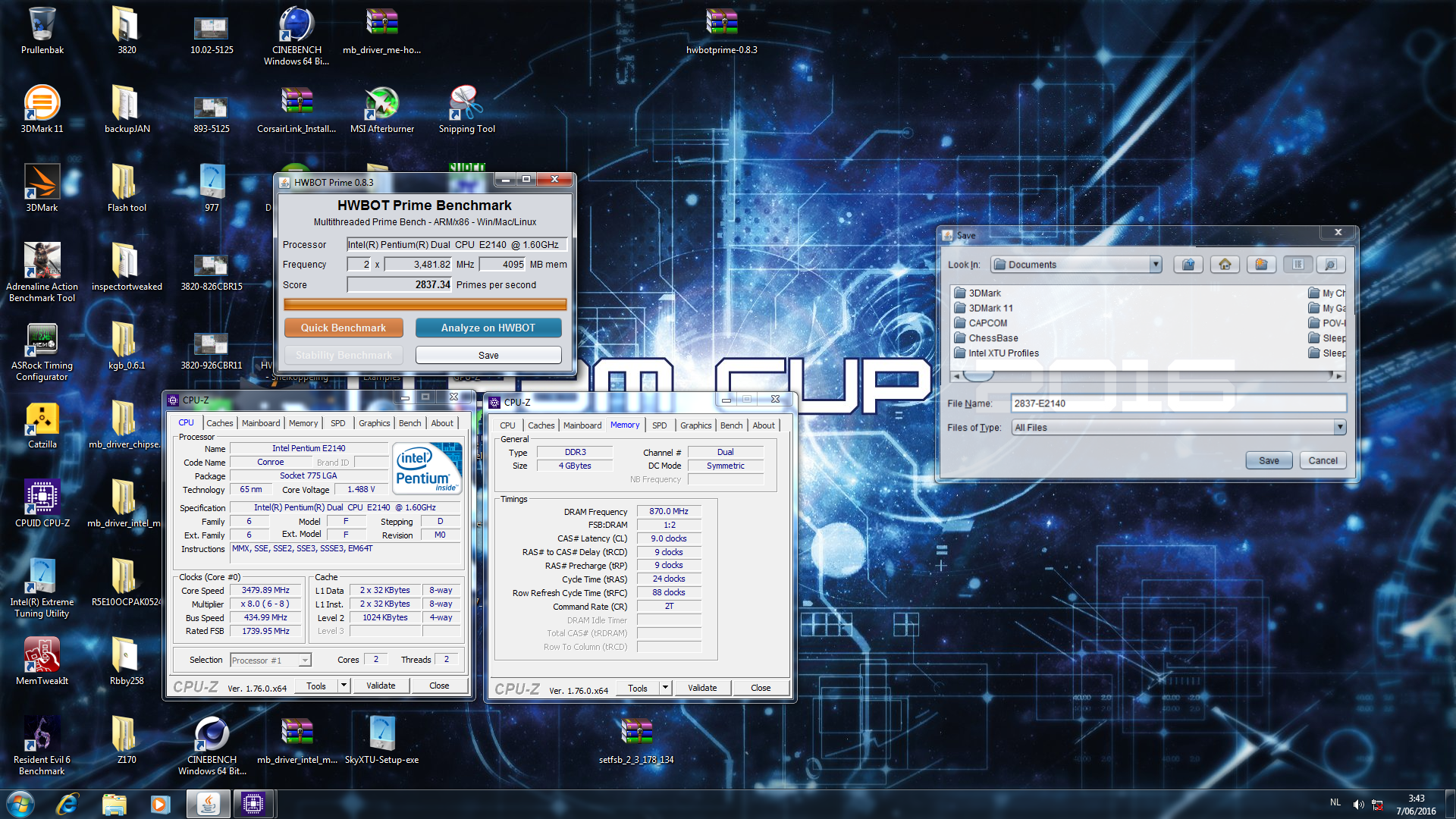
Task: Open About tab in right CPU-Z window
Action: coord(764,425)
